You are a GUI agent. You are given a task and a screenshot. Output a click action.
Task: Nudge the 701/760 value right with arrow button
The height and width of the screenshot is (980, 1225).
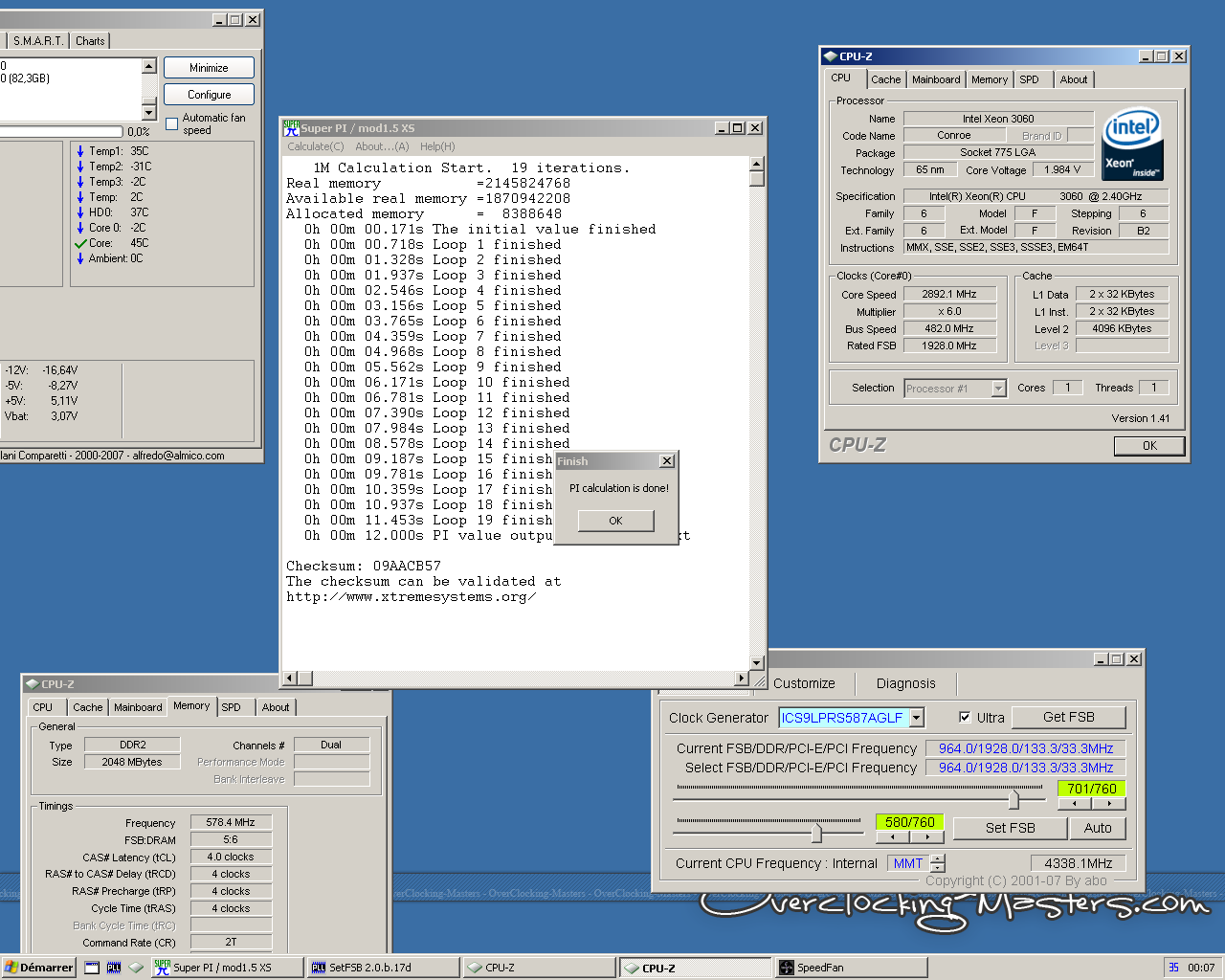pyautogui.click(x=1109, y=804)
